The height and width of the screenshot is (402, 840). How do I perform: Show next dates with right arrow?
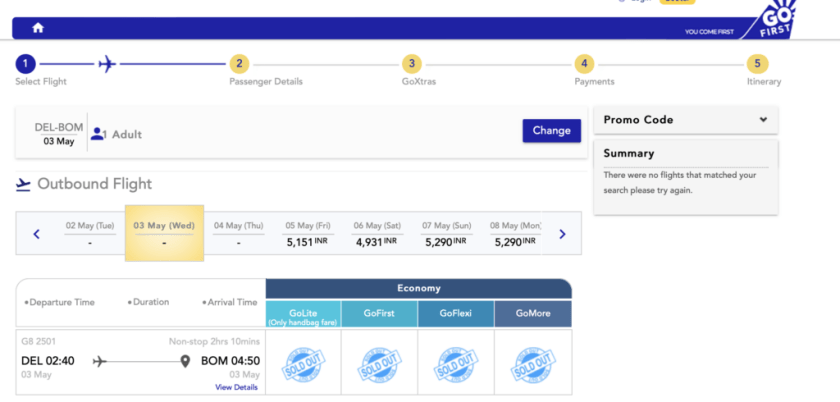coord(562,234)
